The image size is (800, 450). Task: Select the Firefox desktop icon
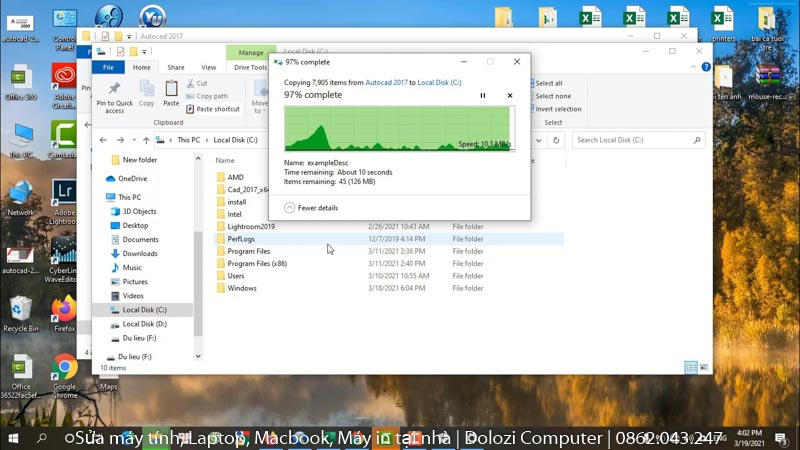click(x=65, y=313)
